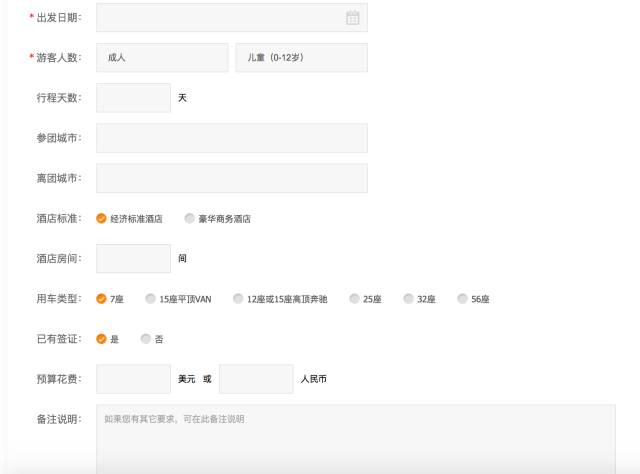Click the 用车类型 label text

[x=59, y=299]
